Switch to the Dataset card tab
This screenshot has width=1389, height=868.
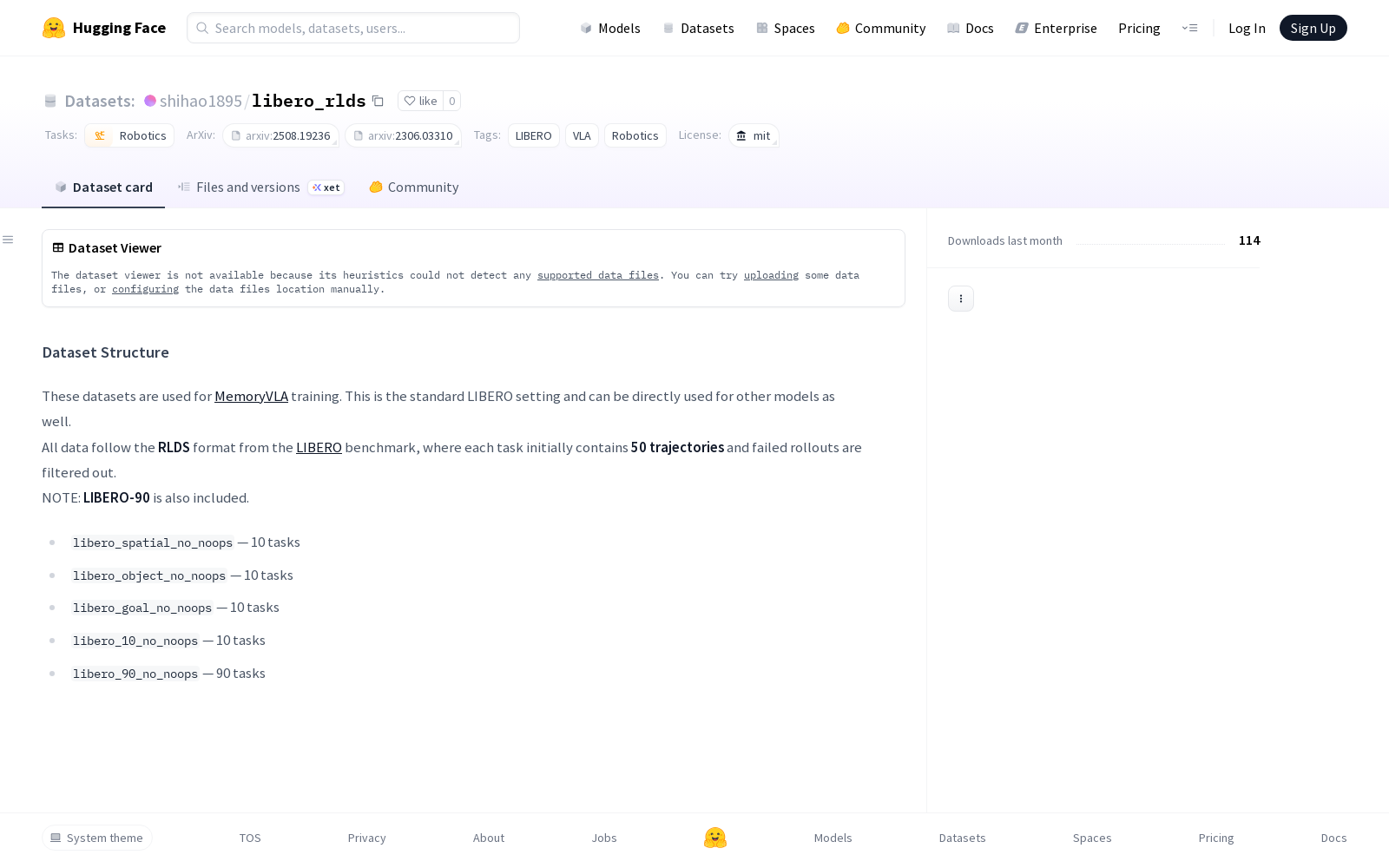pyautogui.click(x=103, y=187)
